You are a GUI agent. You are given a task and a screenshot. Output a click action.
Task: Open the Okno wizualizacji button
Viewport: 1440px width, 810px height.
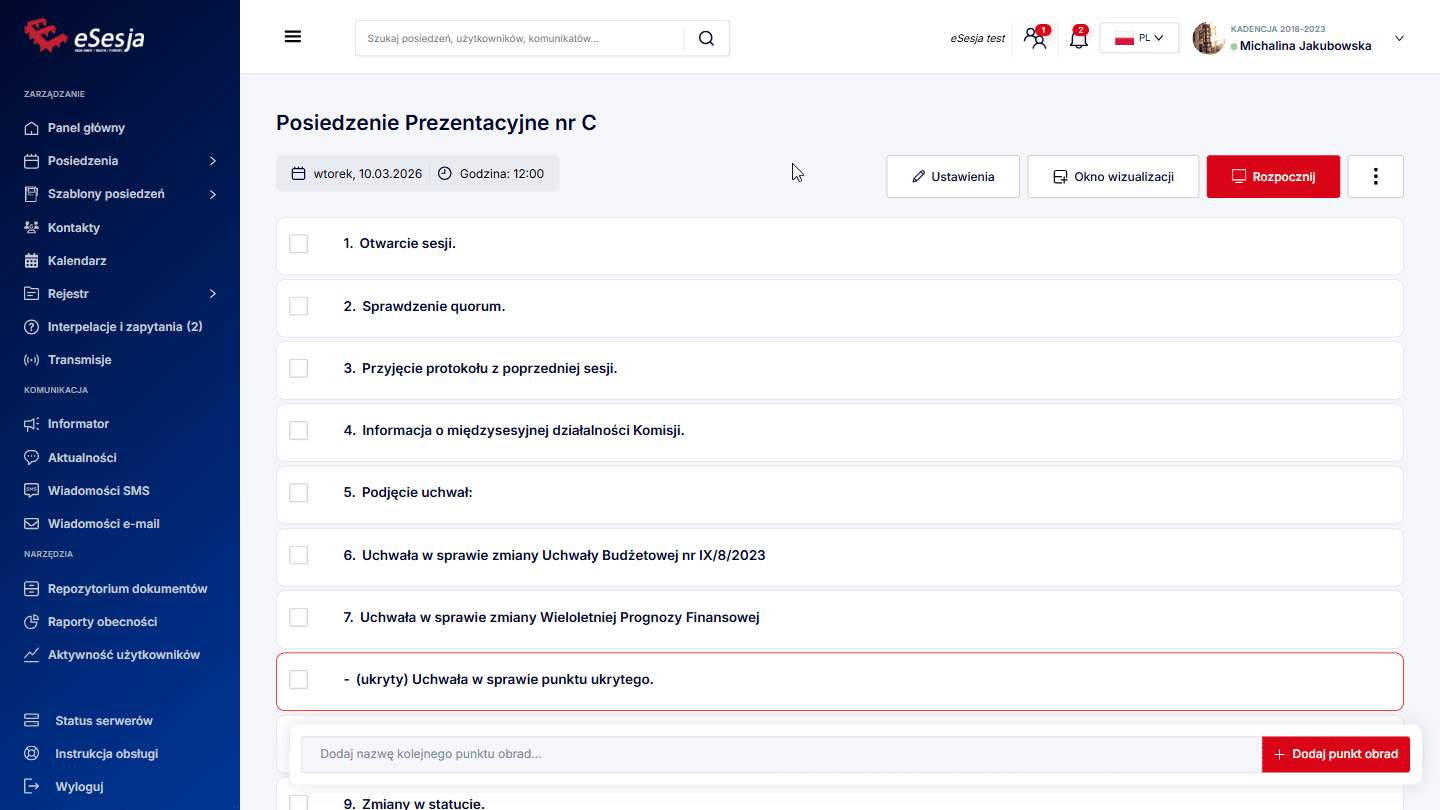tap(1112, 177)
